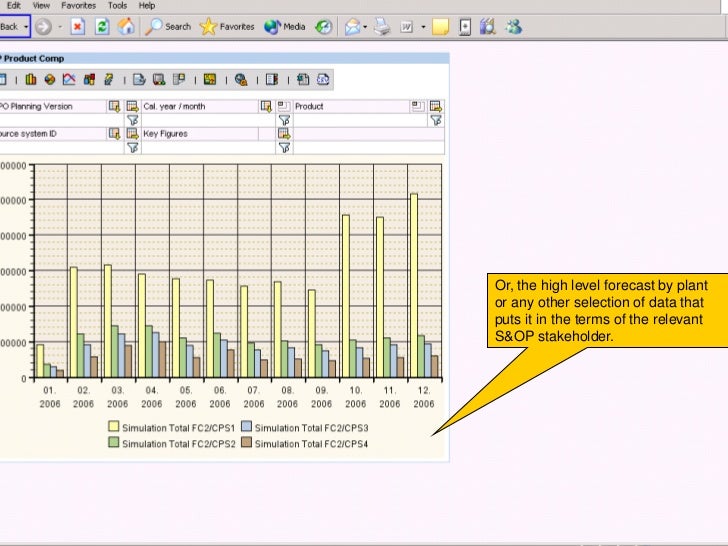The image size is (728, 546).
Task: Click the table layout icon in report toolbar
Action: point(179,79)
